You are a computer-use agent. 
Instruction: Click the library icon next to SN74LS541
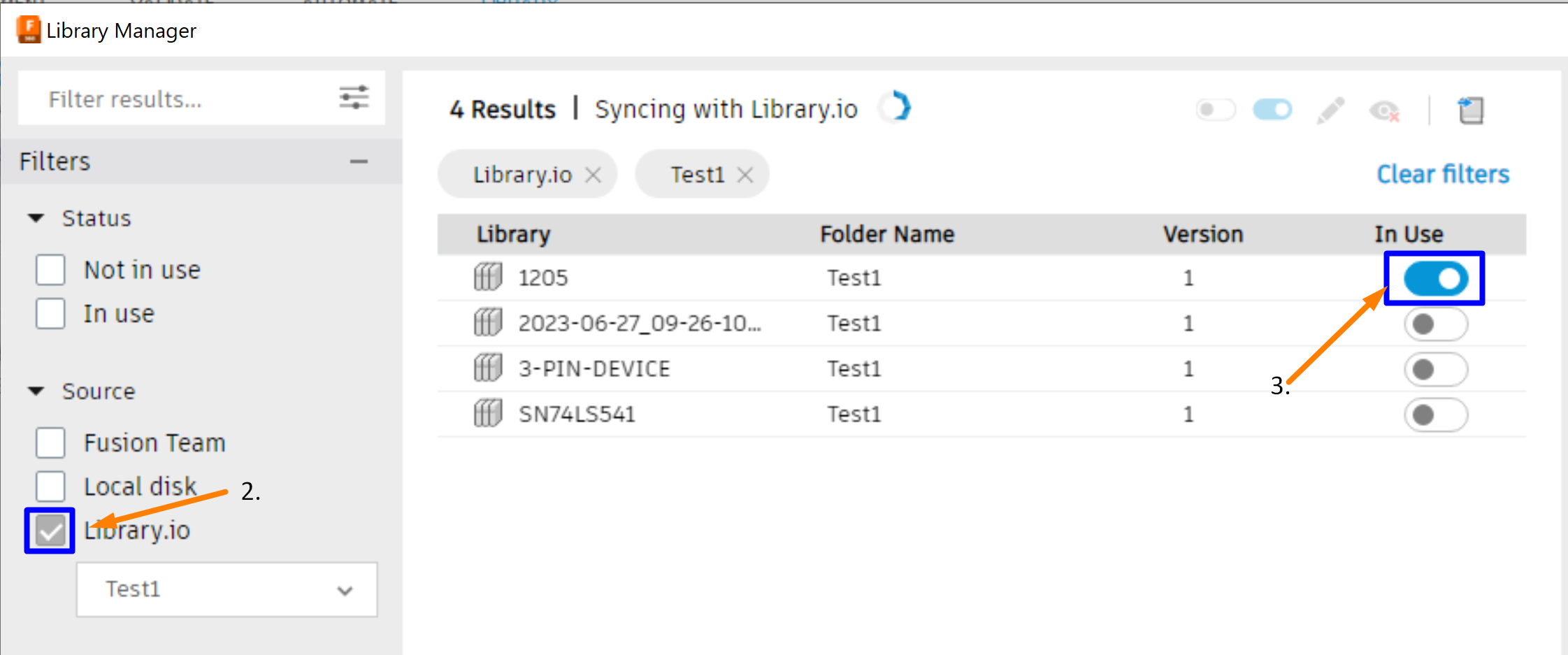[487, 413]
